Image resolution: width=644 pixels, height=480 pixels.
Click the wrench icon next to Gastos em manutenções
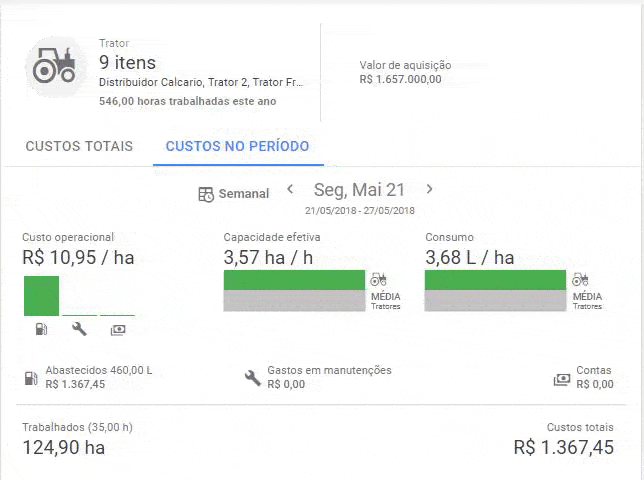point(253,378)
